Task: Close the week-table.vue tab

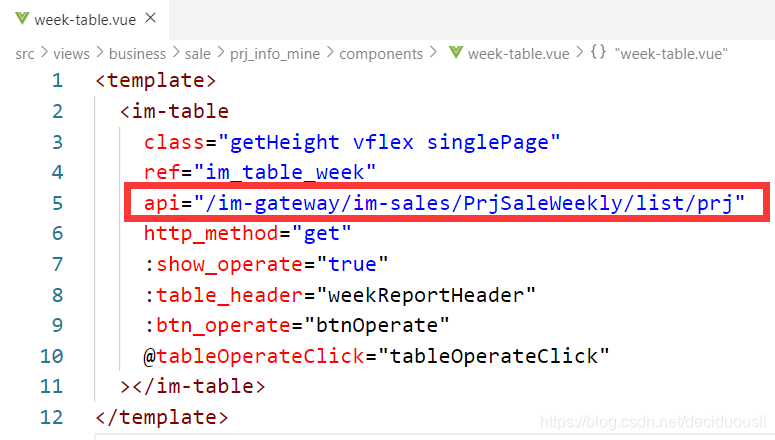Action: [151, 18]
